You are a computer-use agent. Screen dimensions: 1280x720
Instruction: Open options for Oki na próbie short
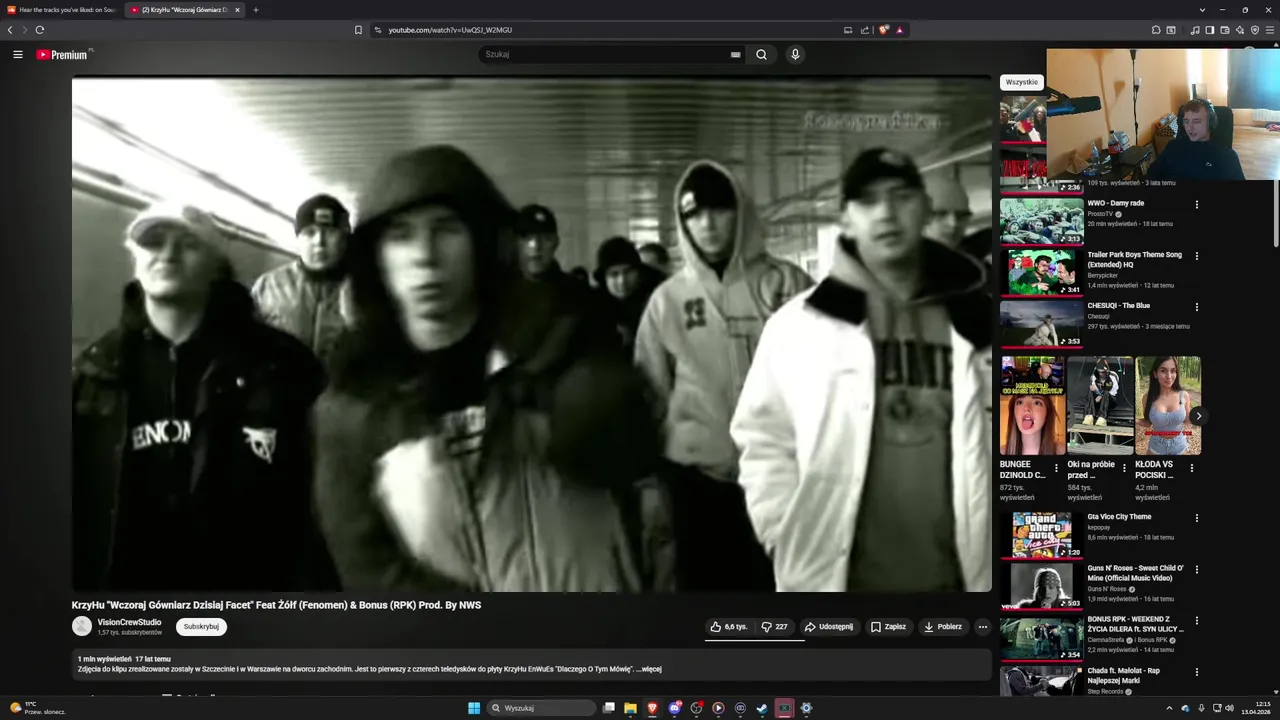[1124, 468]
